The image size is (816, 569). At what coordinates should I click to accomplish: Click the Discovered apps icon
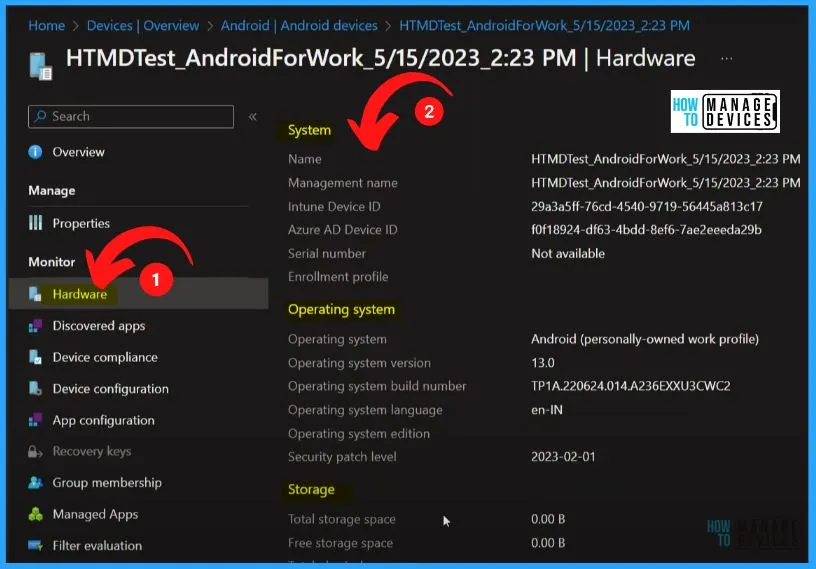[x=35, y=326]
